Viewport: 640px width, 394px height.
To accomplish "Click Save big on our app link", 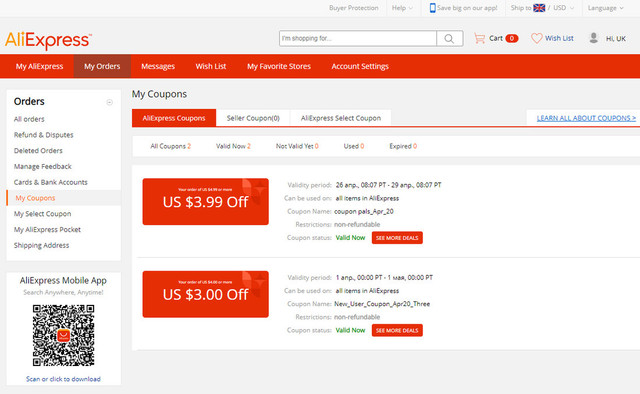I will tap(467, 8).
